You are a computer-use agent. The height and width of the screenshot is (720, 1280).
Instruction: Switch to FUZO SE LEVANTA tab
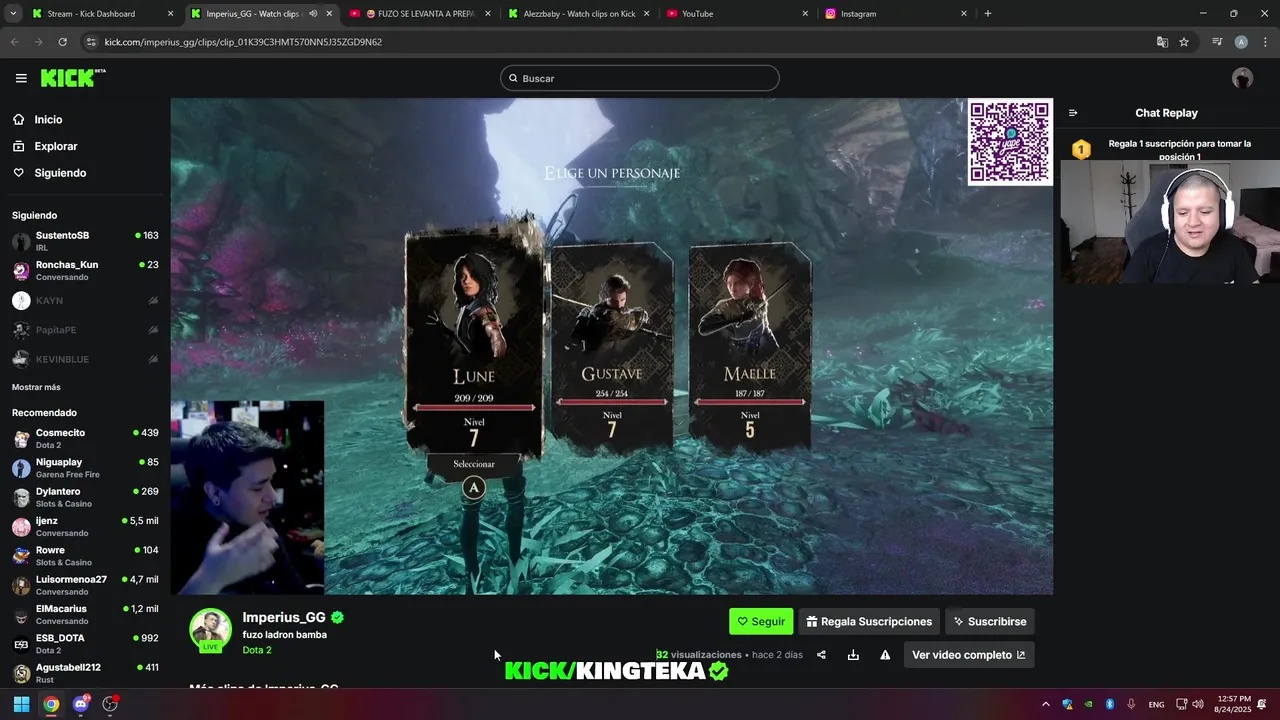pyautogui.click(x=418, y=14)
